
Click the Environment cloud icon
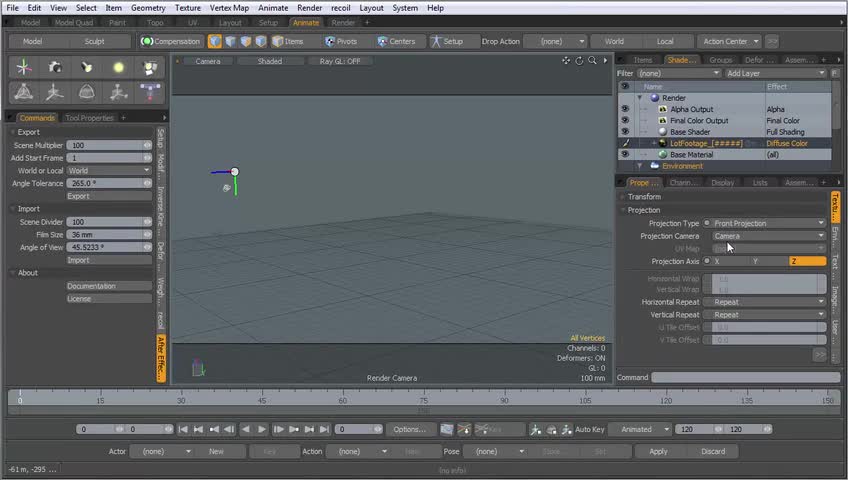(654, 166)
